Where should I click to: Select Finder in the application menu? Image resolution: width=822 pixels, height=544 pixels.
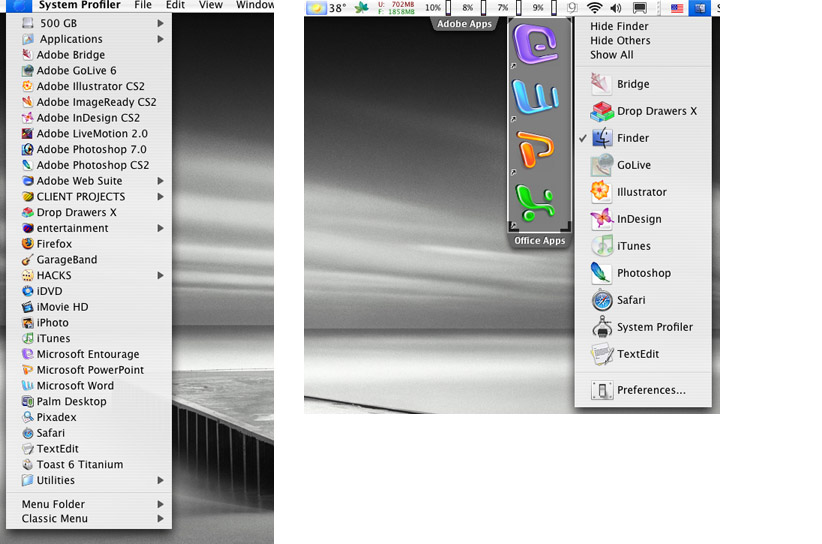643,138
